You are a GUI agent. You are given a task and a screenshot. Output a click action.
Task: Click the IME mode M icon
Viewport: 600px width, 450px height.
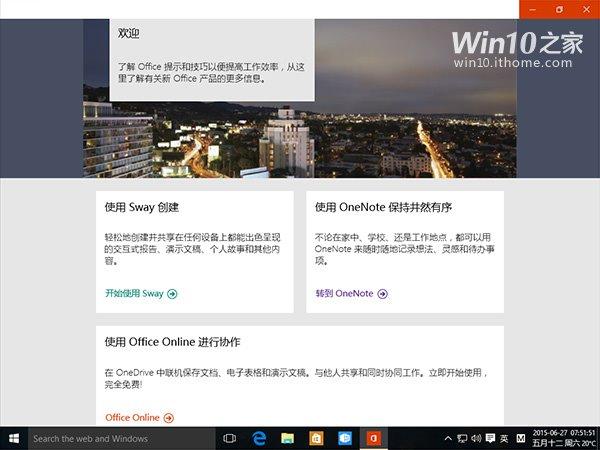click(x=520, y=439)
